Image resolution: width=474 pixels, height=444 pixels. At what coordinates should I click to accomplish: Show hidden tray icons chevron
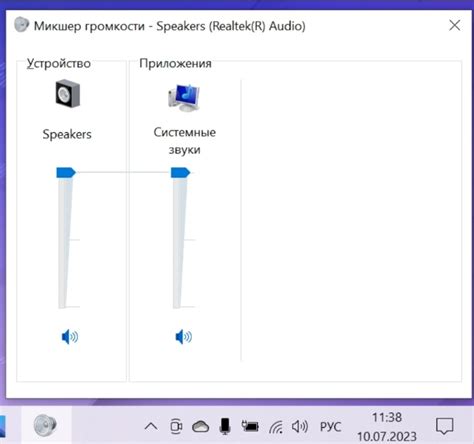pos(151,426)
